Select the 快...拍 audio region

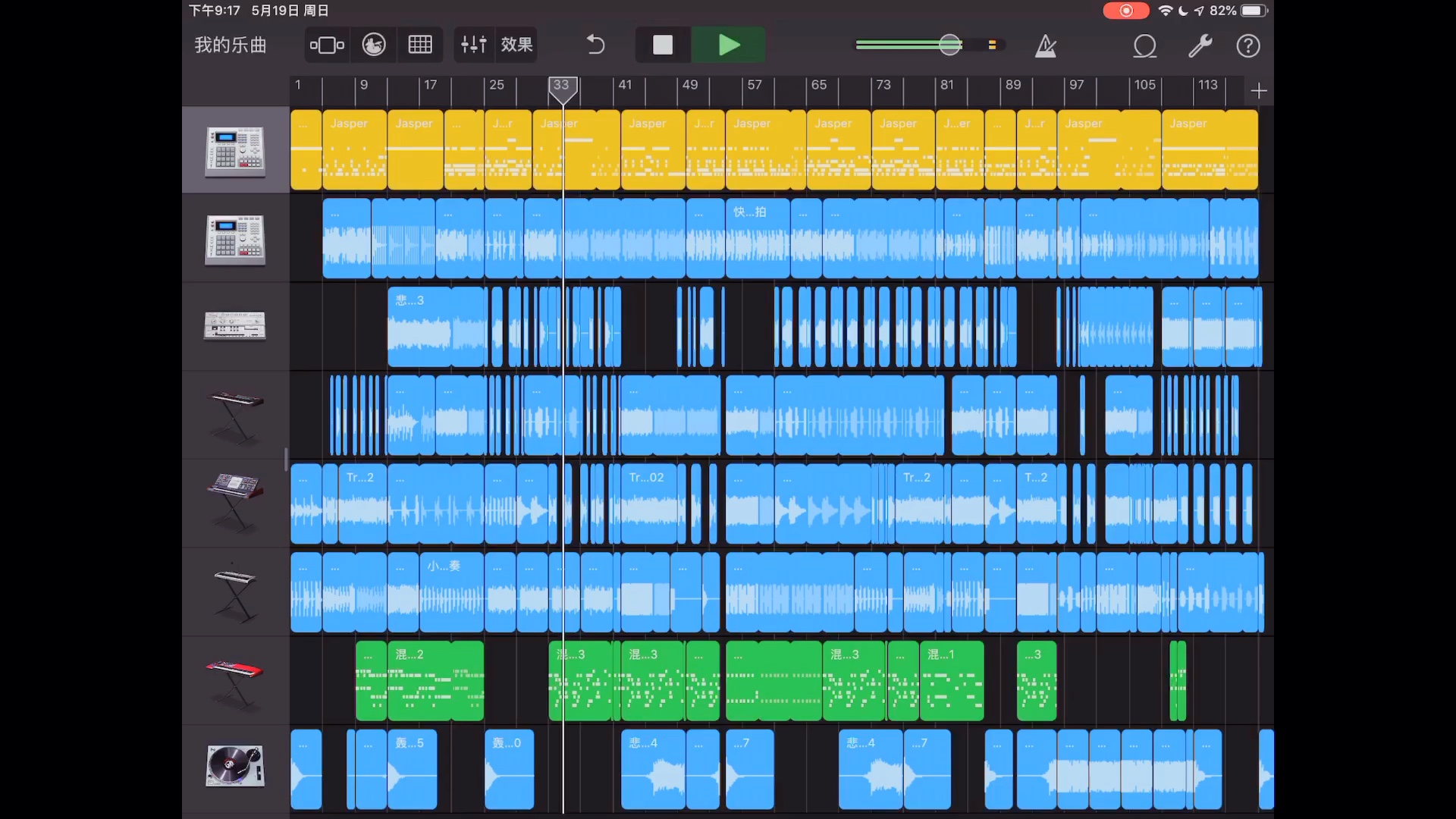click(x=758, y=237)
